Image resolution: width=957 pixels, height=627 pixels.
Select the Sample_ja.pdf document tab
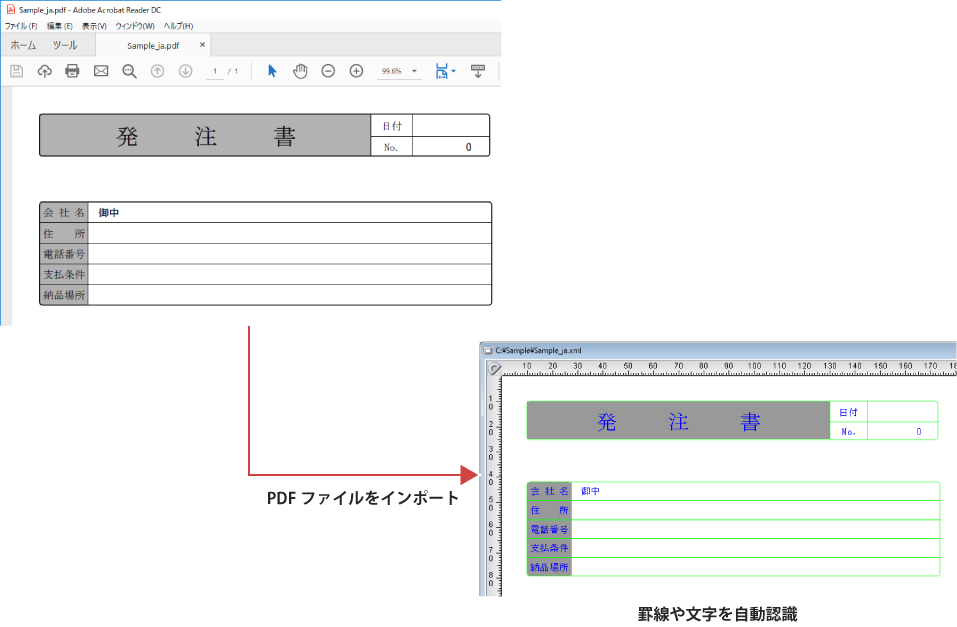[x=153, y=46]
